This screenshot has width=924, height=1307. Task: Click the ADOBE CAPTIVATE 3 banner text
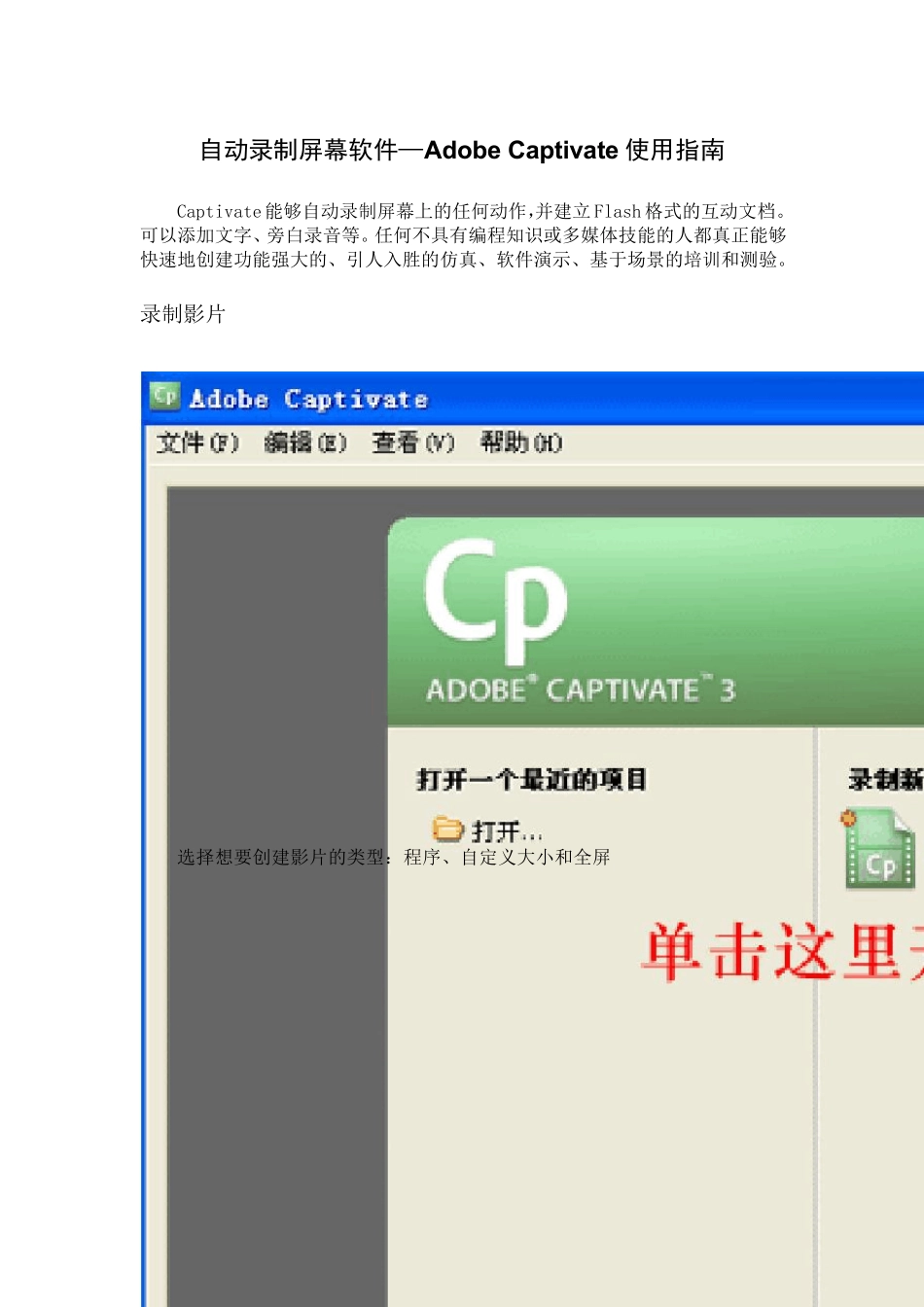581,689
